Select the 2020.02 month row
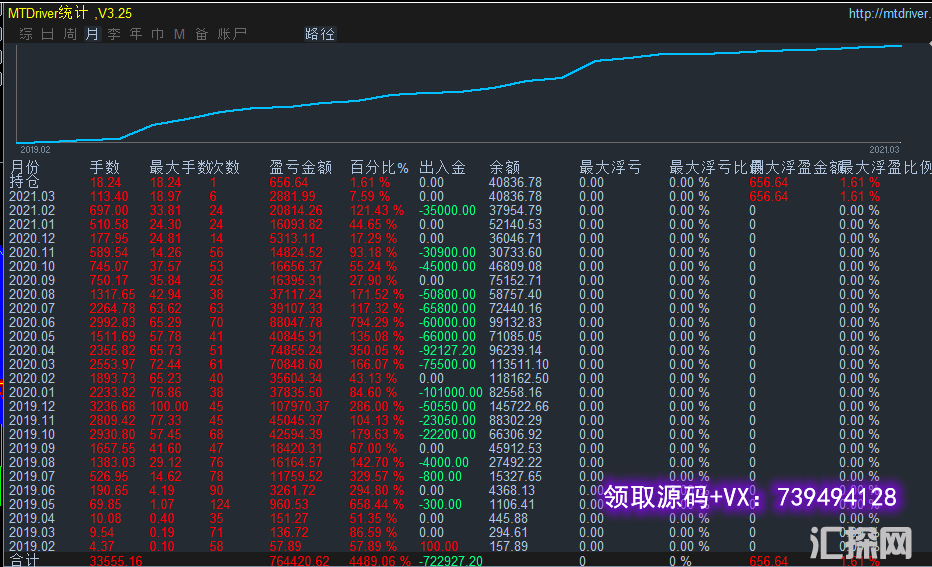The image size is (932, 567). click(32, 378)
